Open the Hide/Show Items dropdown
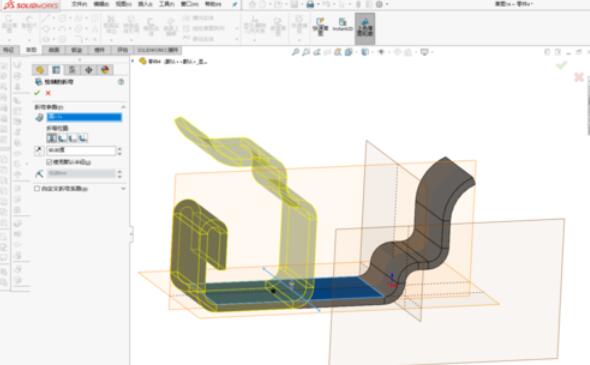 click(x=382, y=52)
